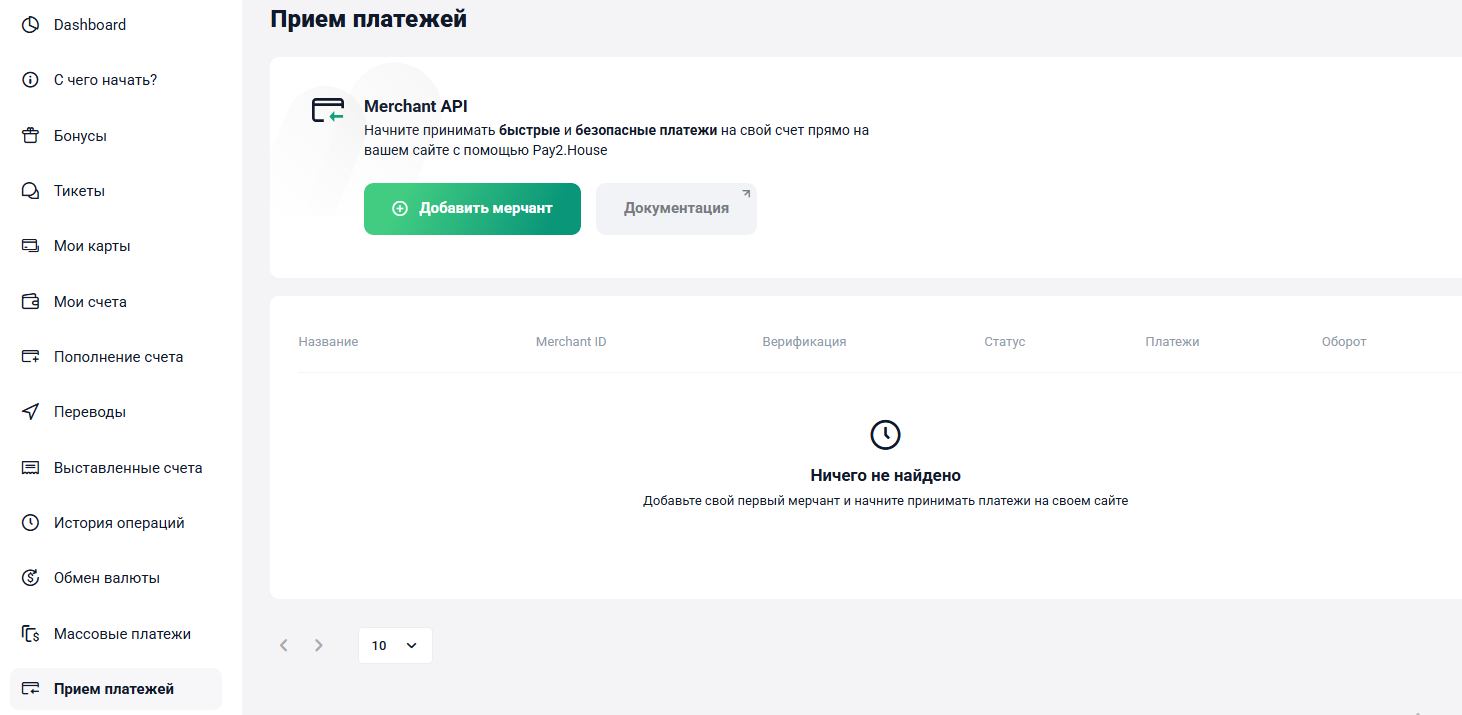Click the card-plus icon next to Пополнение счета
This screenshot has height=715, width=1462.
coord(30,357)
